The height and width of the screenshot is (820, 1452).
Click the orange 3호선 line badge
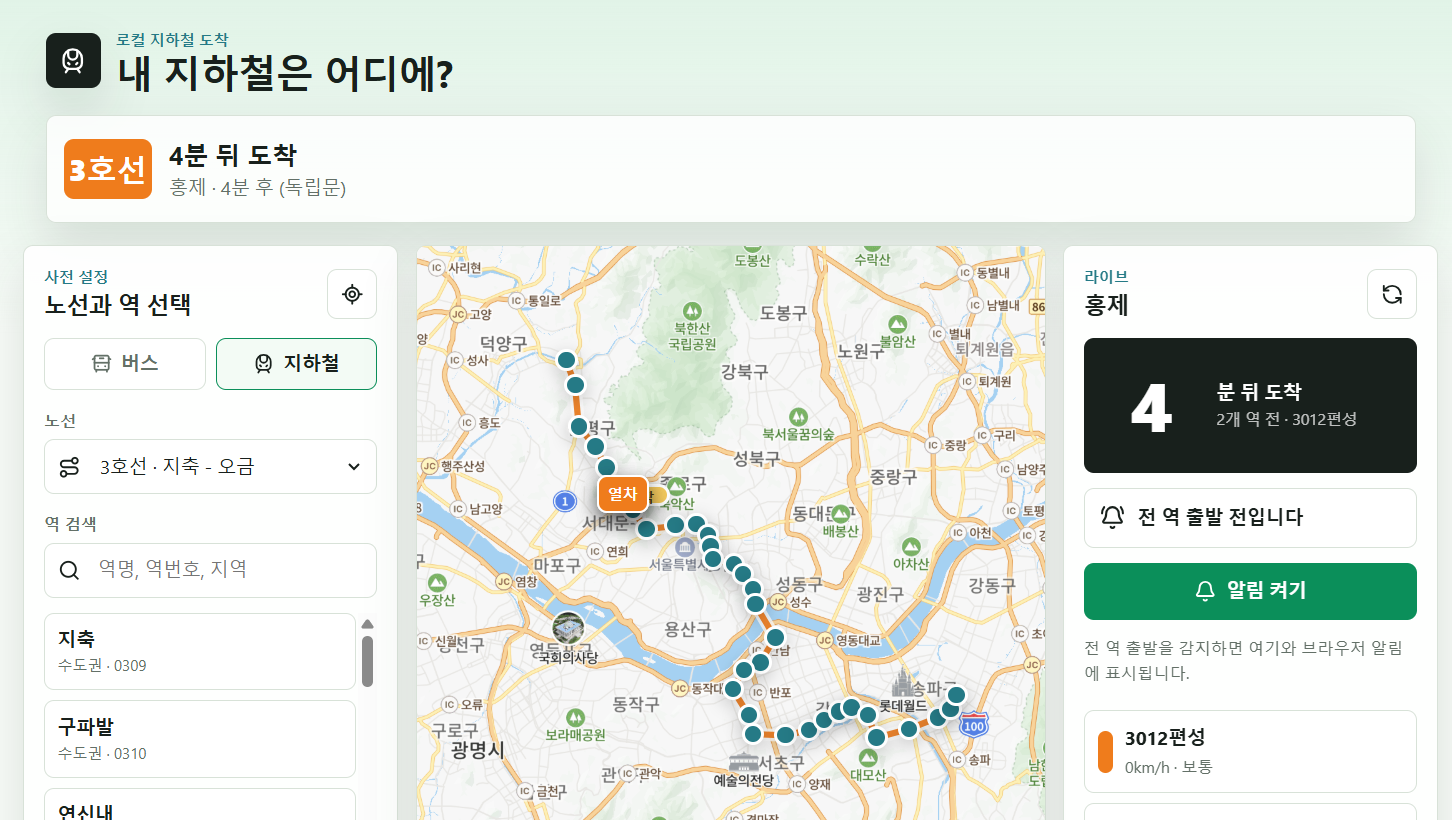pos(108,169)
